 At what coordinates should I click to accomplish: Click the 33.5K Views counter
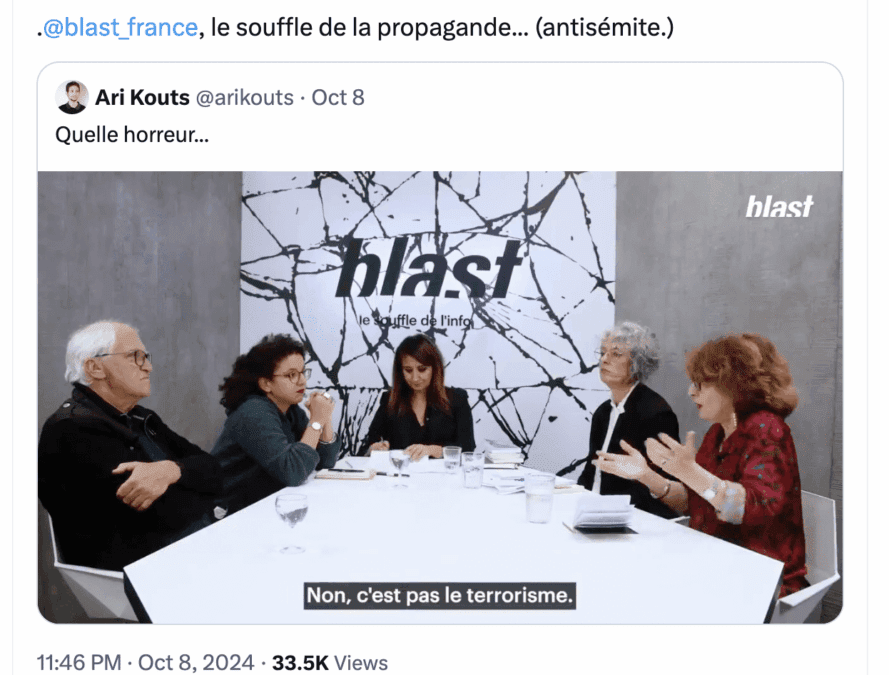coord(330,663)
